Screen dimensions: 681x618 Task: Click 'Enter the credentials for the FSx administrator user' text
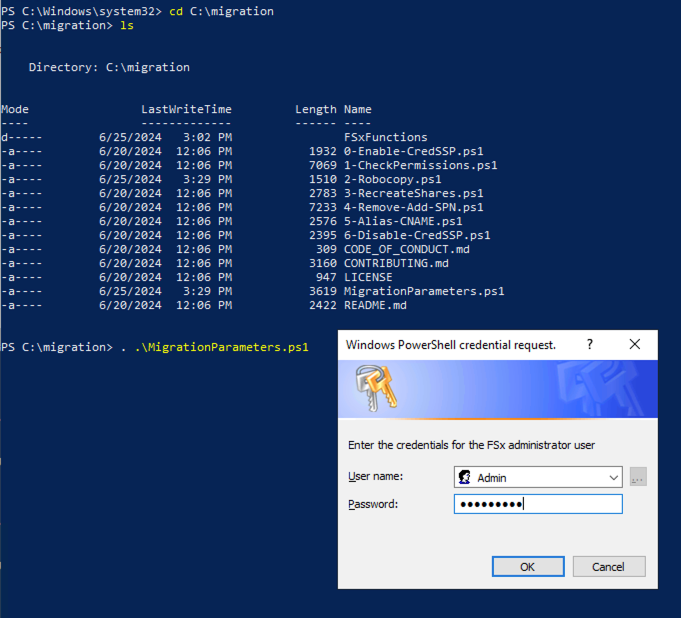coord(471,445)
